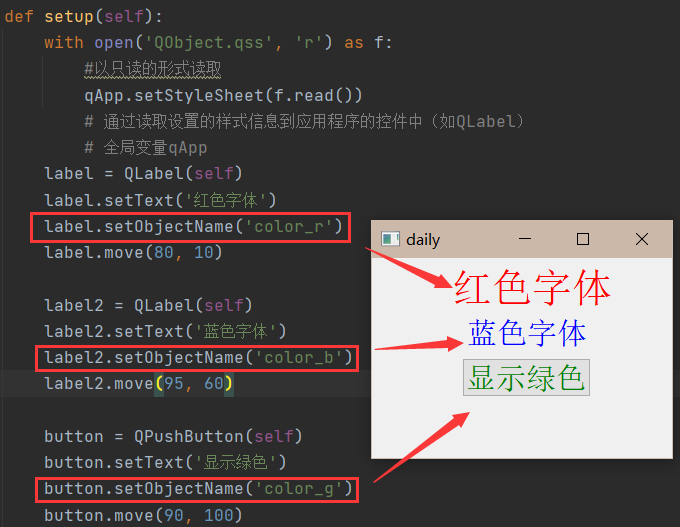Image resolution: width=680 pixels, height=527 pixels.
Task: Click the red 红色字体 label
Action: (532, 287)
